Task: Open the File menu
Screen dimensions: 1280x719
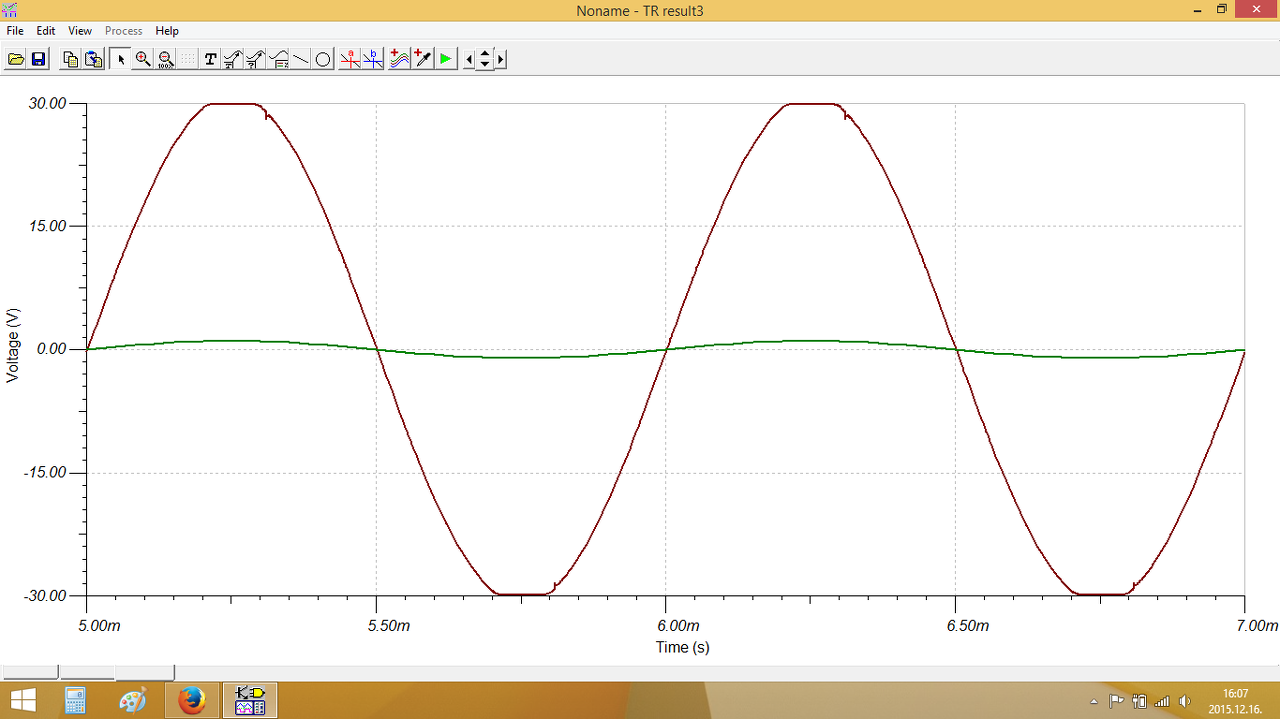Action: click(x=15, y=31)
